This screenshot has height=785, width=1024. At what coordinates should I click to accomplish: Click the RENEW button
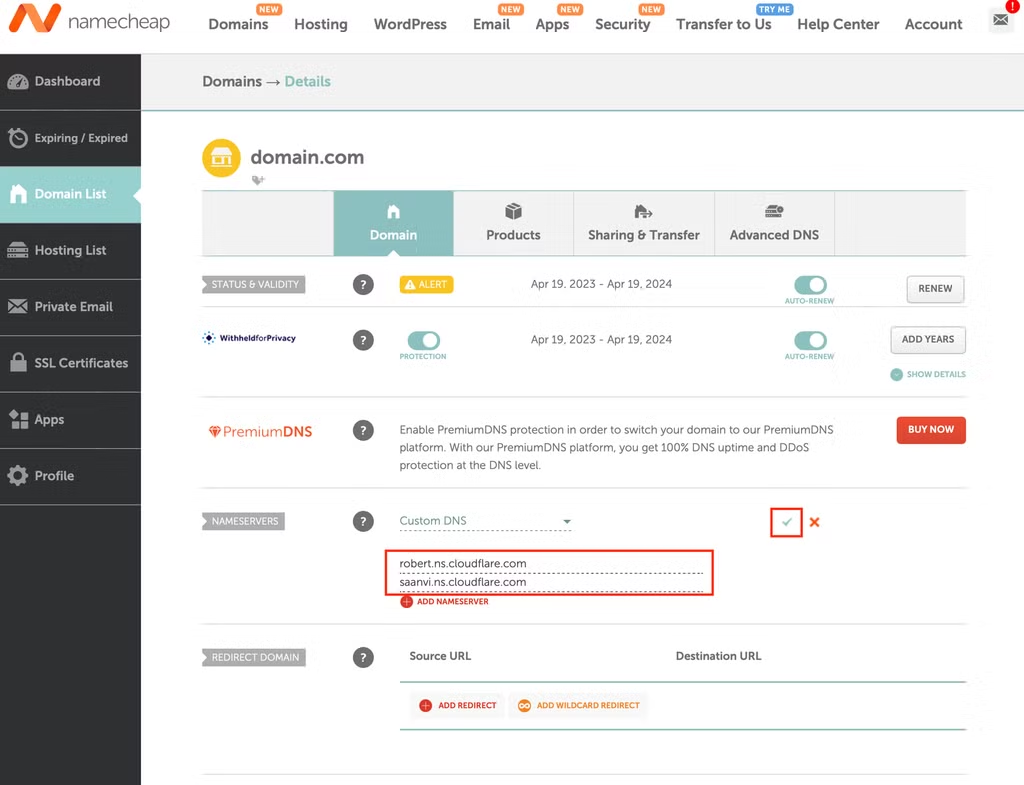coord(935,289)
